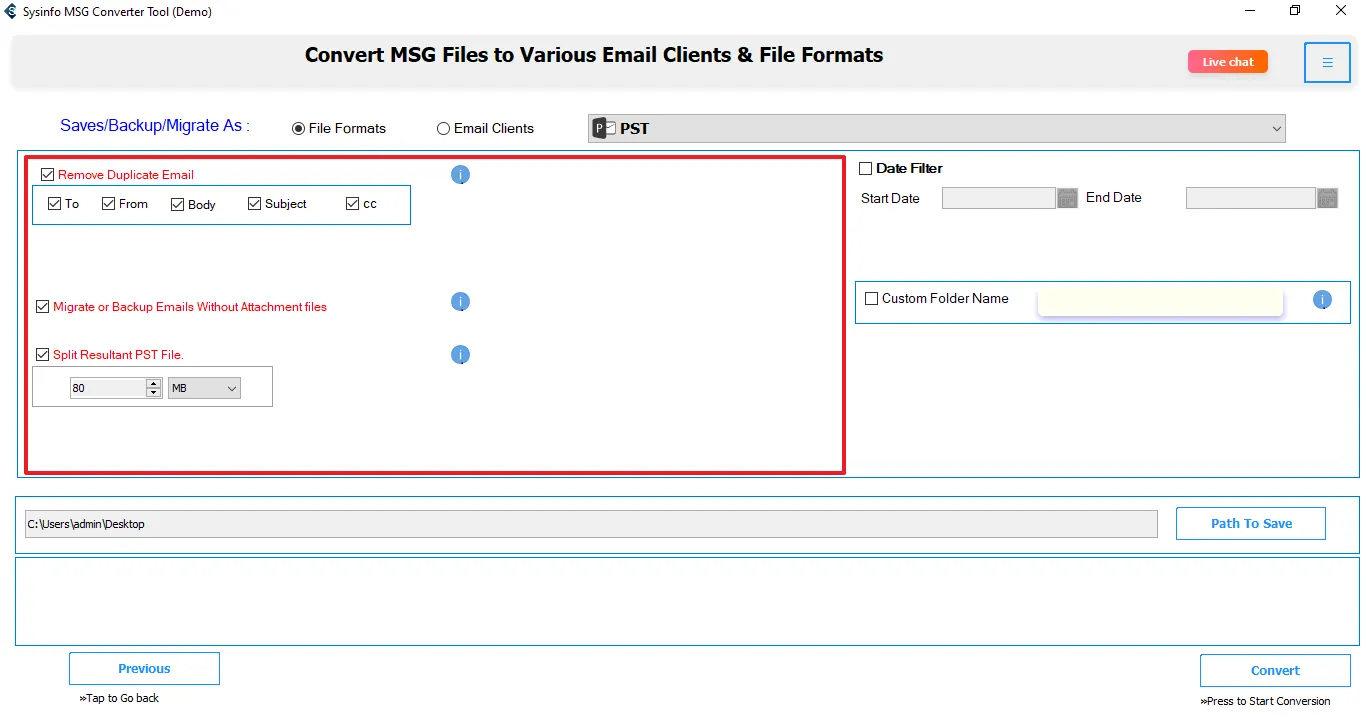The width and height of the screenshot is (1366, 728).
Task: Enable the Date Filter checkbox
Action: [x=866, y=169]
